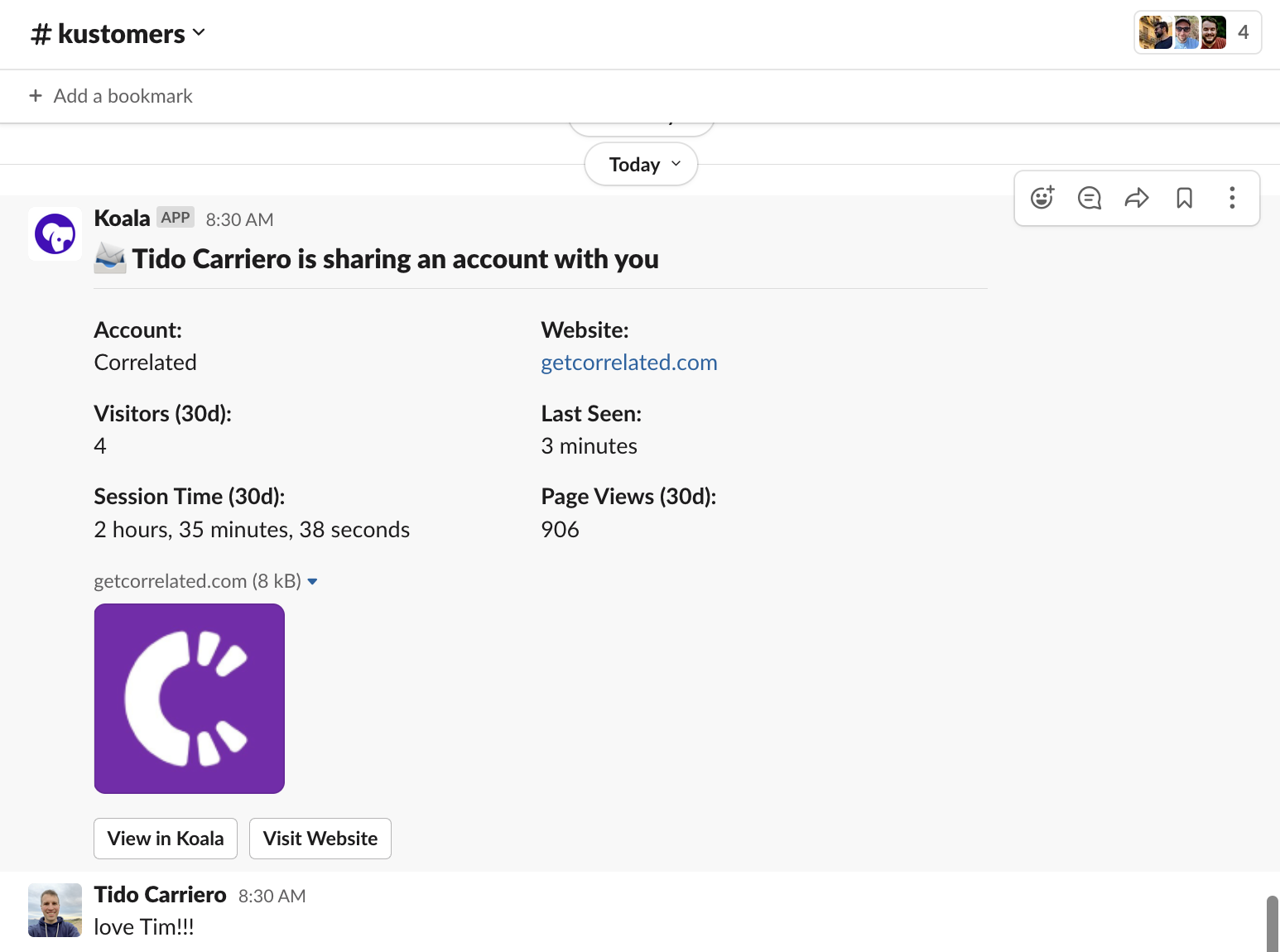Viewport: 1280px width, 952px height.
Task: Bookmark the Koala message for later
Action: tap(1184, 198)
